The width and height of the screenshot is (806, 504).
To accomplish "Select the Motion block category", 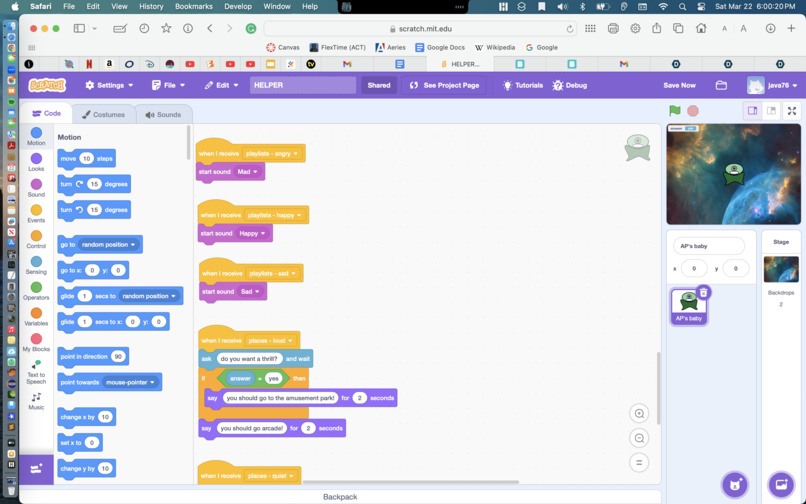I will point(36,136).
